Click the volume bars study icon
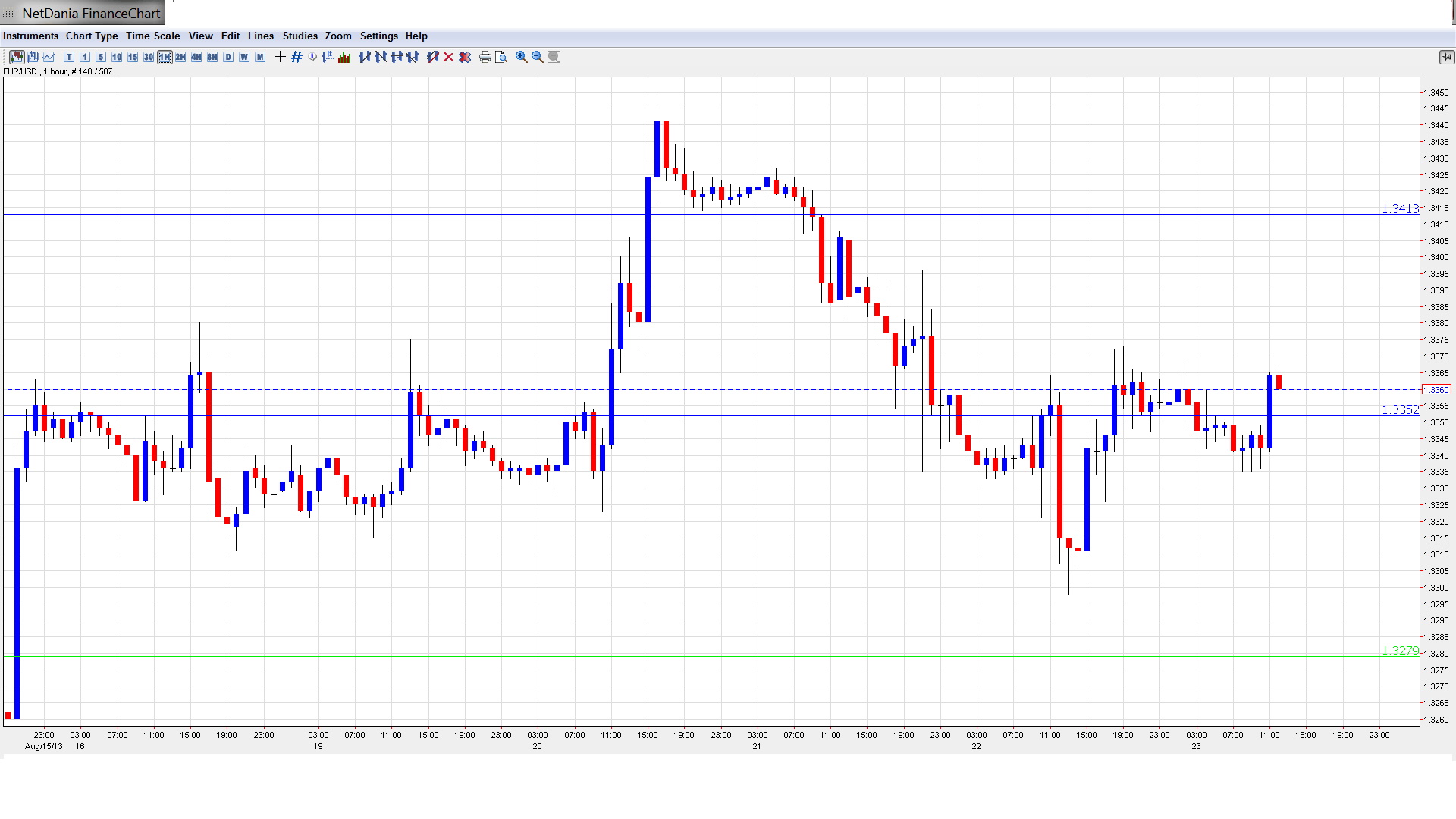Viewport: 1456px width, 819px height. click(344, 57)
